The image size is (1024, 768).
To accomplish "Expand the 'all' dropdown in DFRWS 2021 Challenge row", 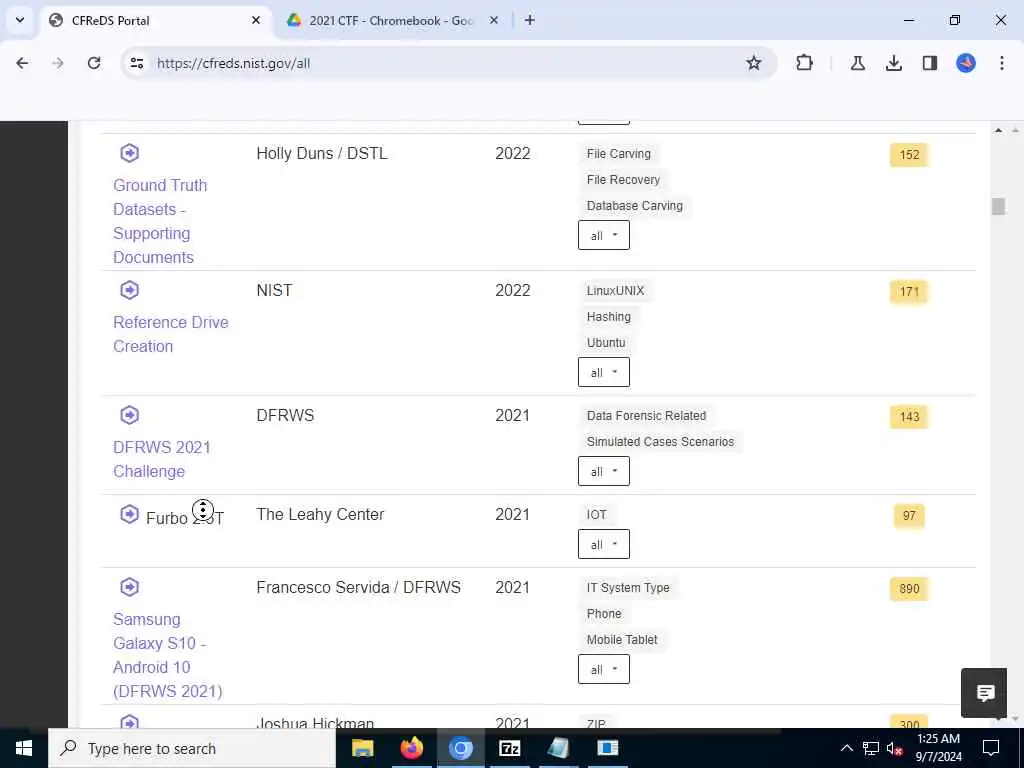I will click(x=603, y=472).
